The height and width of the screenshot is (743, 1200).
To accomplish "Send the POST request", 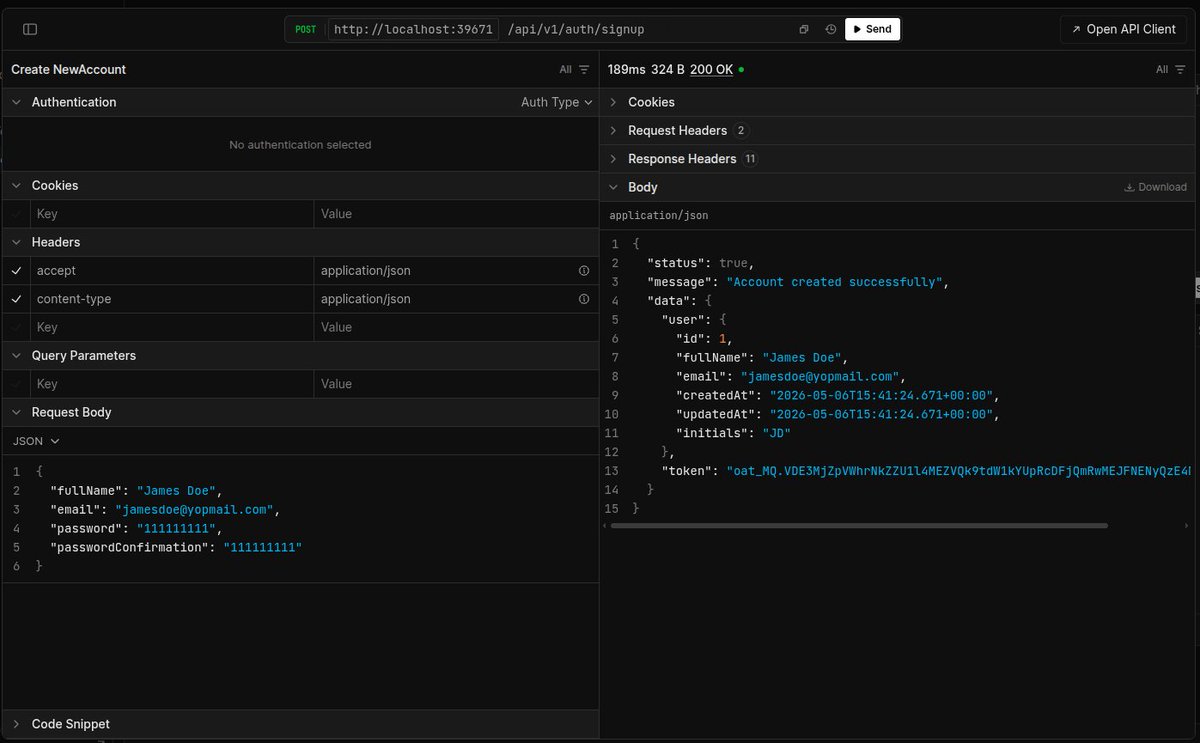I will 872,29.
